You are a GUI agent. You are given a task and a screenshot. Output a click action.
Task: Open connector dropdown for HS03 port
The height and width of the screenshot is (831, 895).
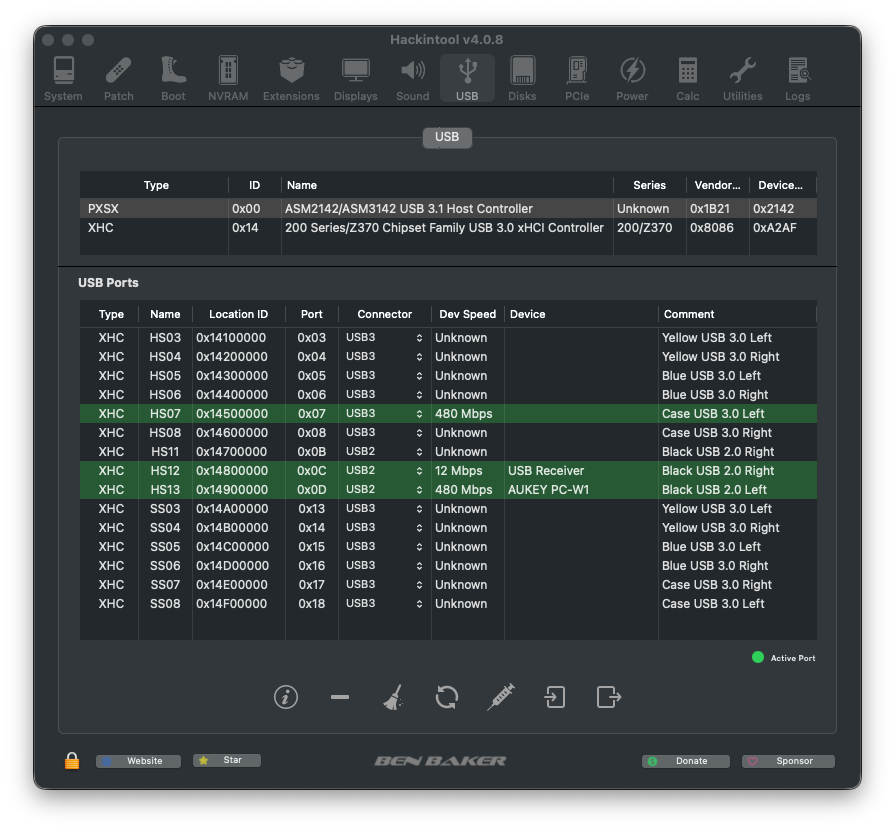385,338
